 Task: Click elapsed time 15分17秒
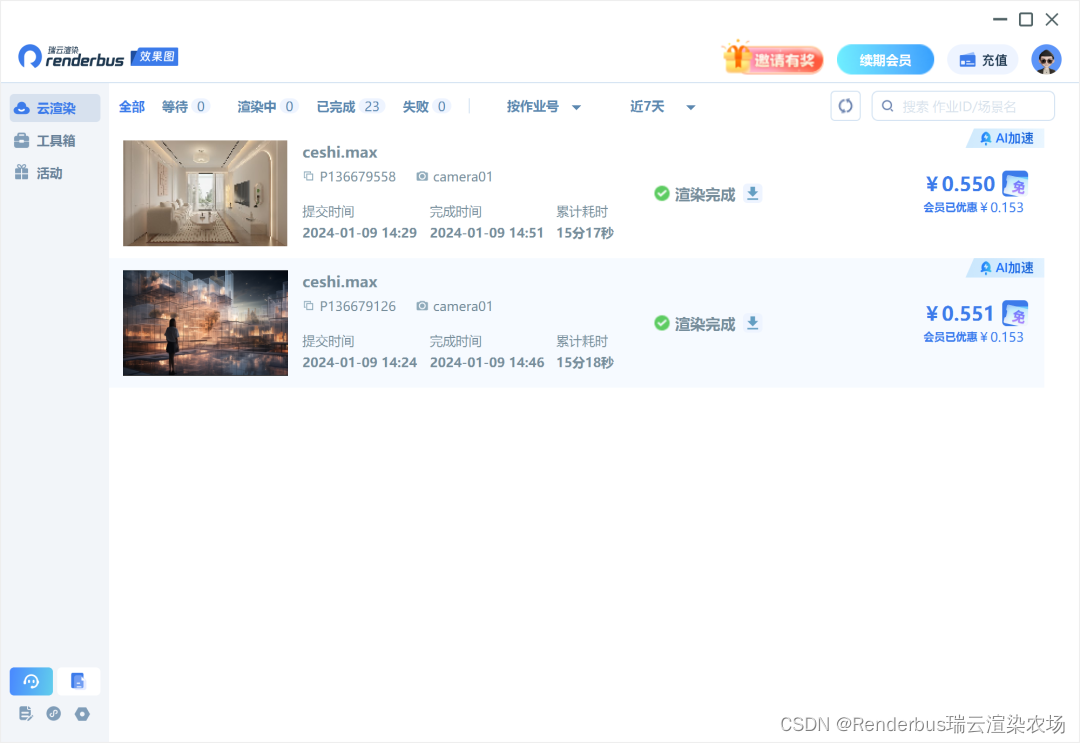click(x=585, y=233)
